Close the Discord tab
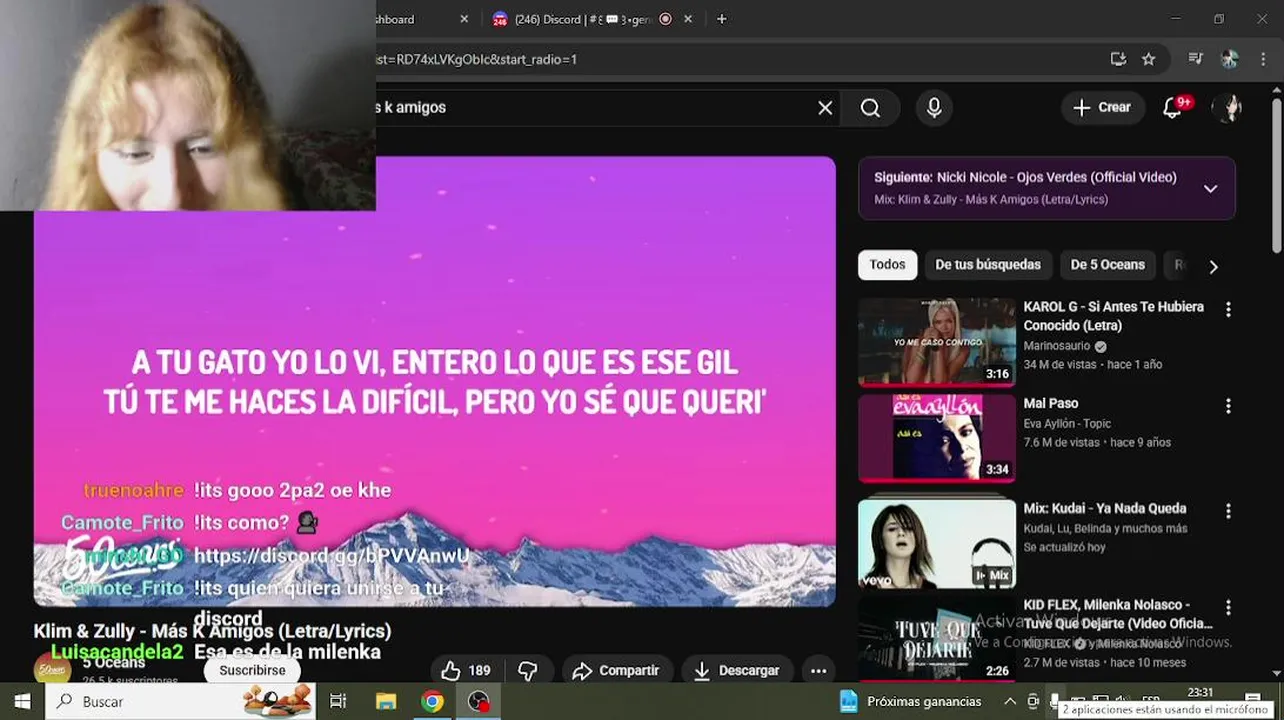 pos(688,19)
